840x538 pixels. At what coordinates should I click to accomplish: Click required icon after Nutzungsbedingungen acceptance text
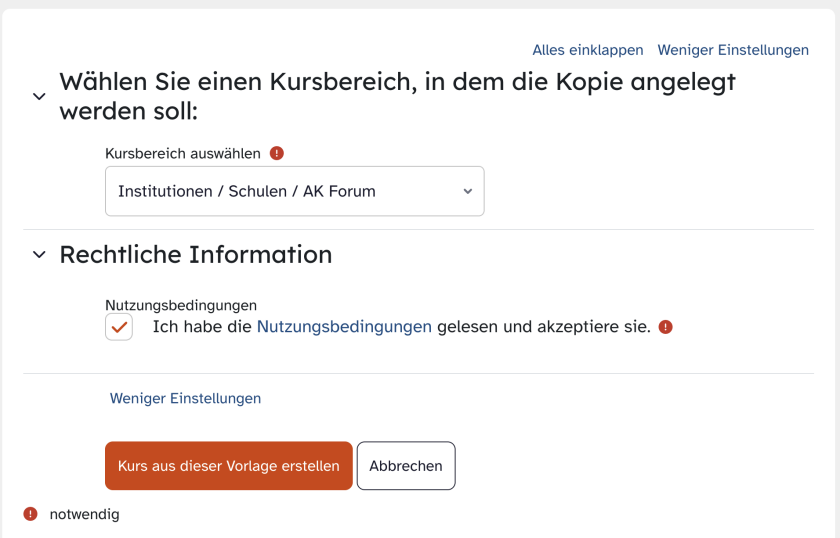click(665, 327)
